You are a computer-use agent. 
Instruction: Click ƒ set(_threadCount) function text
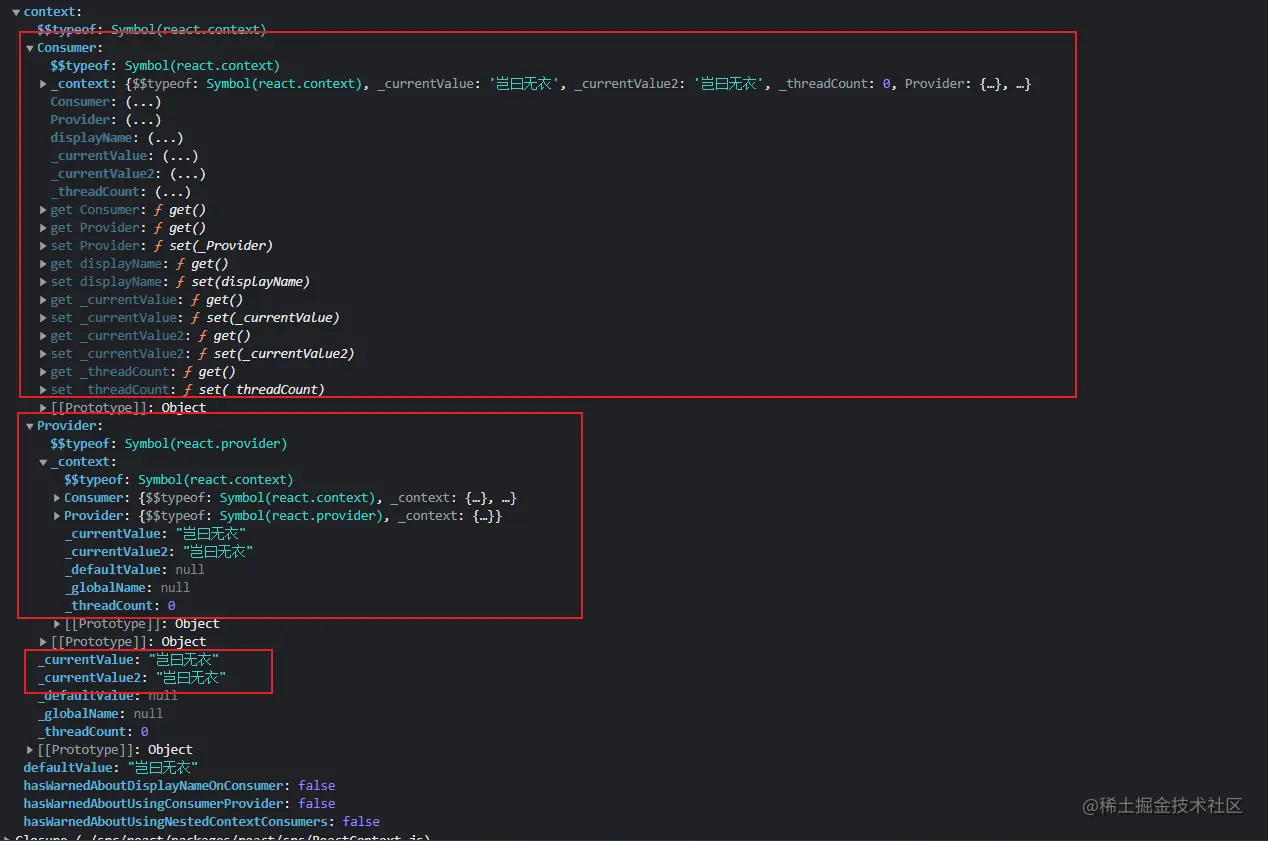point(254,390)
